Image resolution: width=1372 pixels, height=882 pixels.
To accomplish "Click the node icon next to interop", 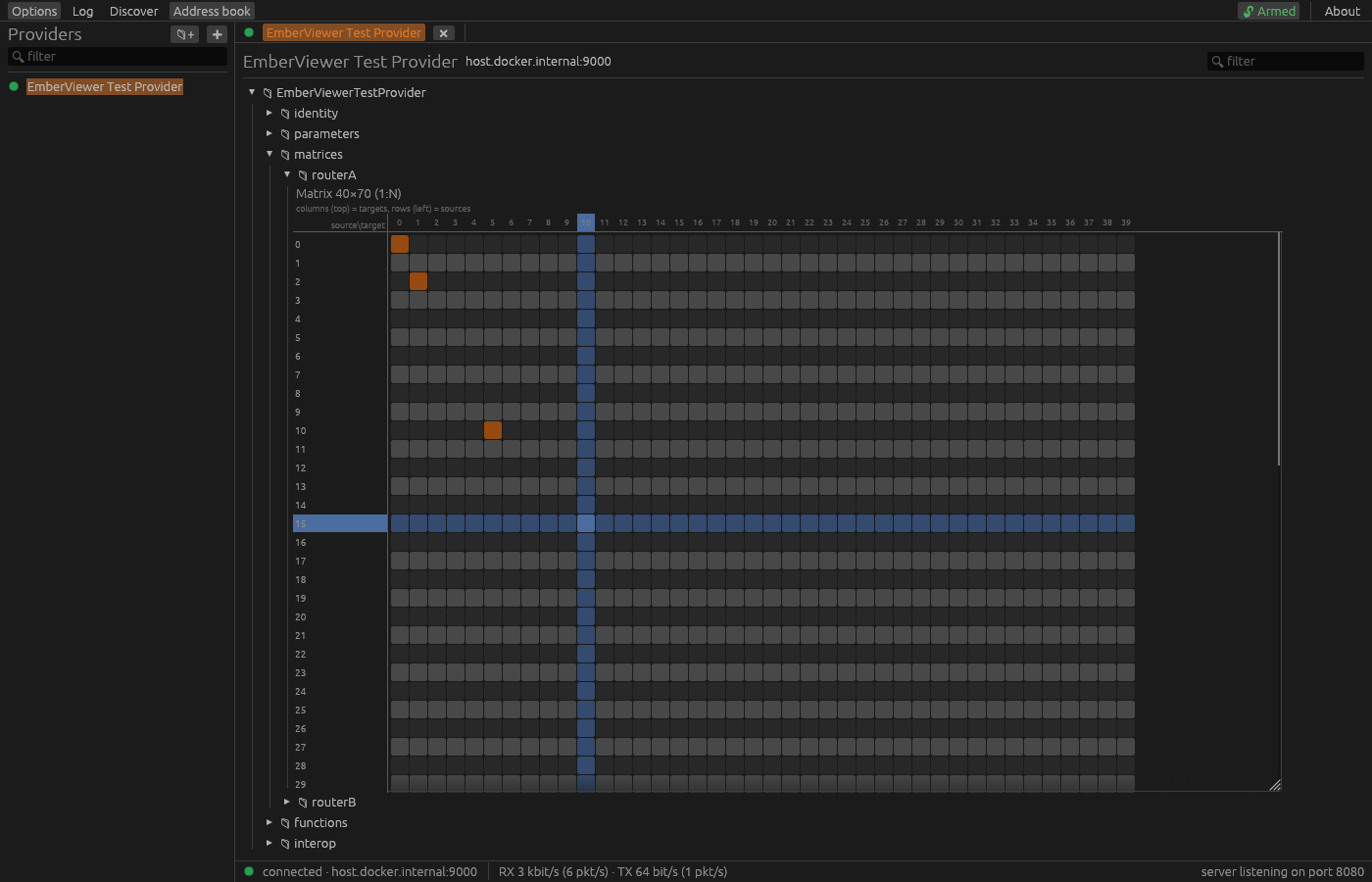I will (x=285, y=844).
